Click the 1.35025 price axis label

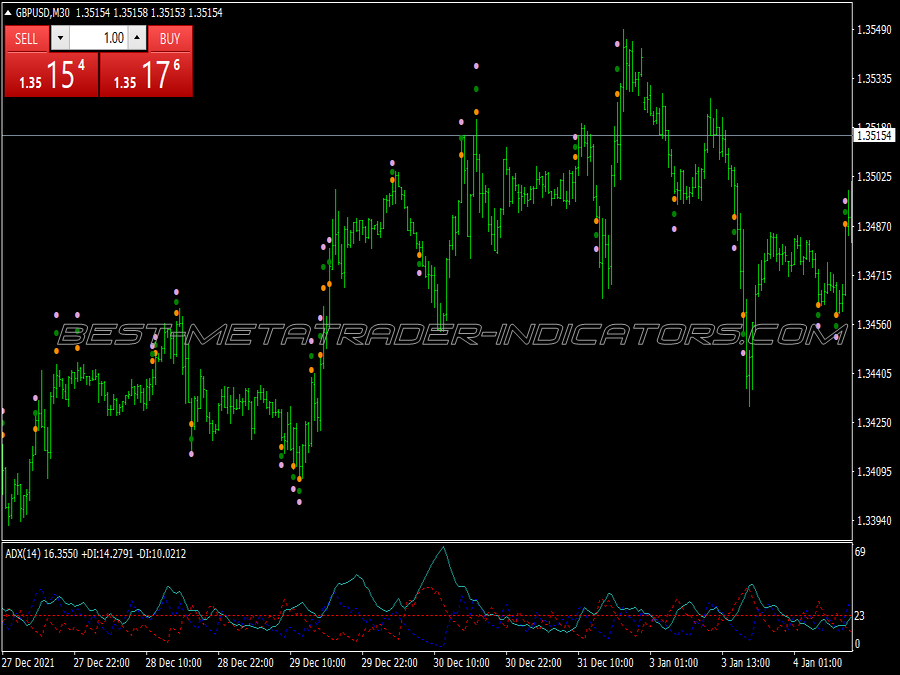[874, 177]
